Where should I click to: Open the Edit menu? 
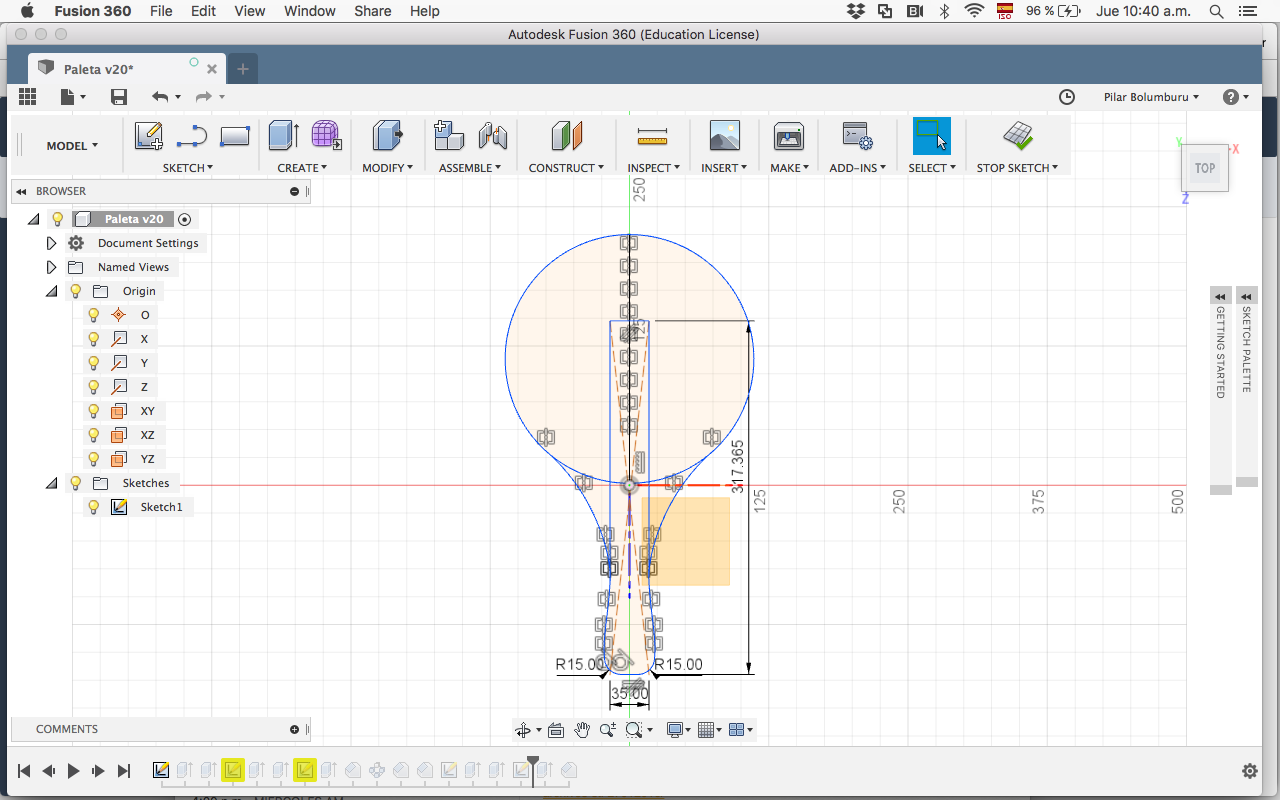[203, 11]
